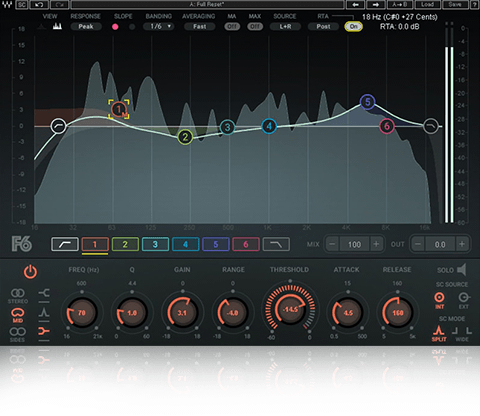Click the Gain knob showing 3.1
The width and height of the screenshot is (480, 416).
(182, 313)
